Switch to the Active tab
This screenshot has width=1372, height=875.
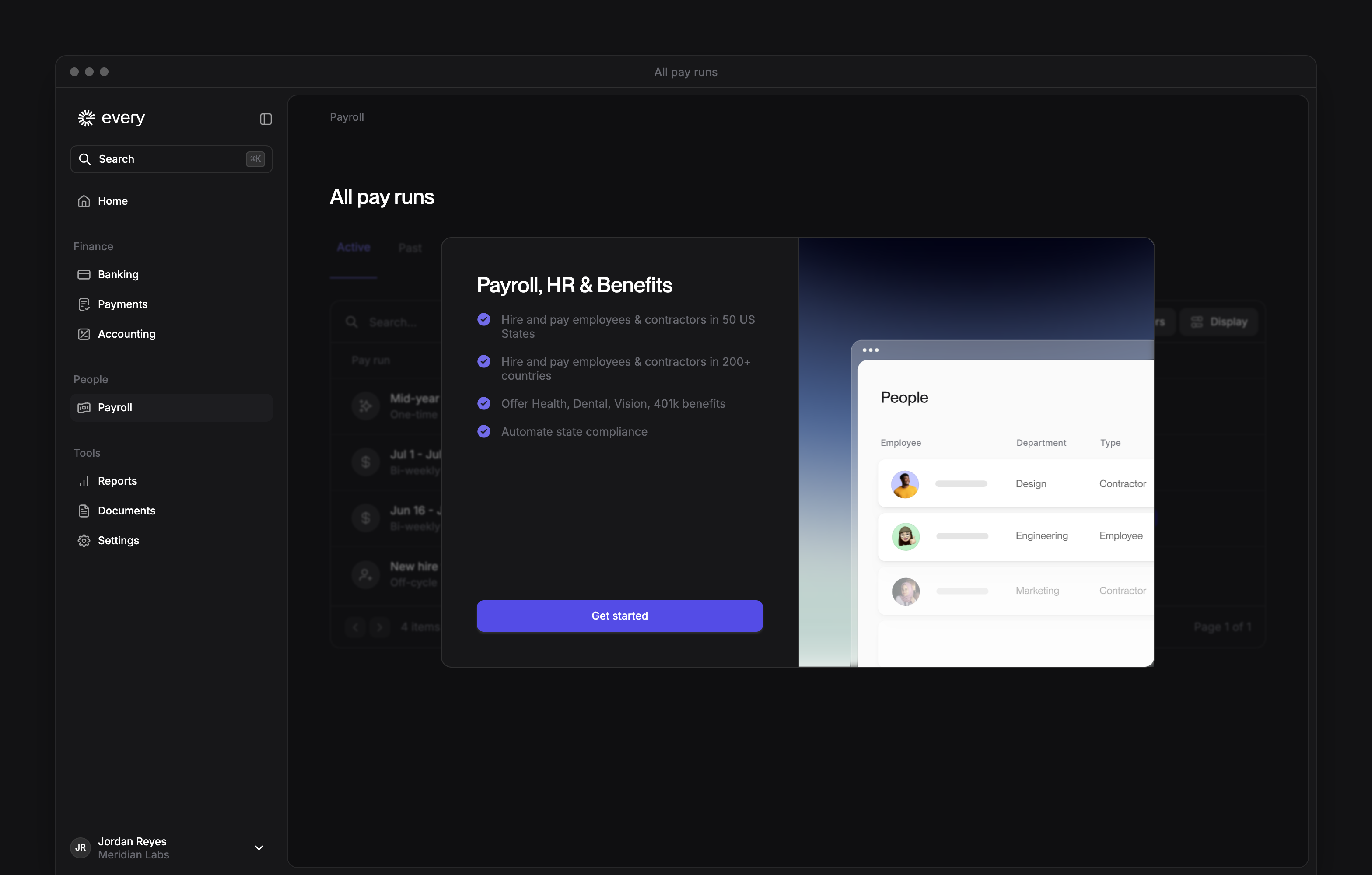pos(353,247)
